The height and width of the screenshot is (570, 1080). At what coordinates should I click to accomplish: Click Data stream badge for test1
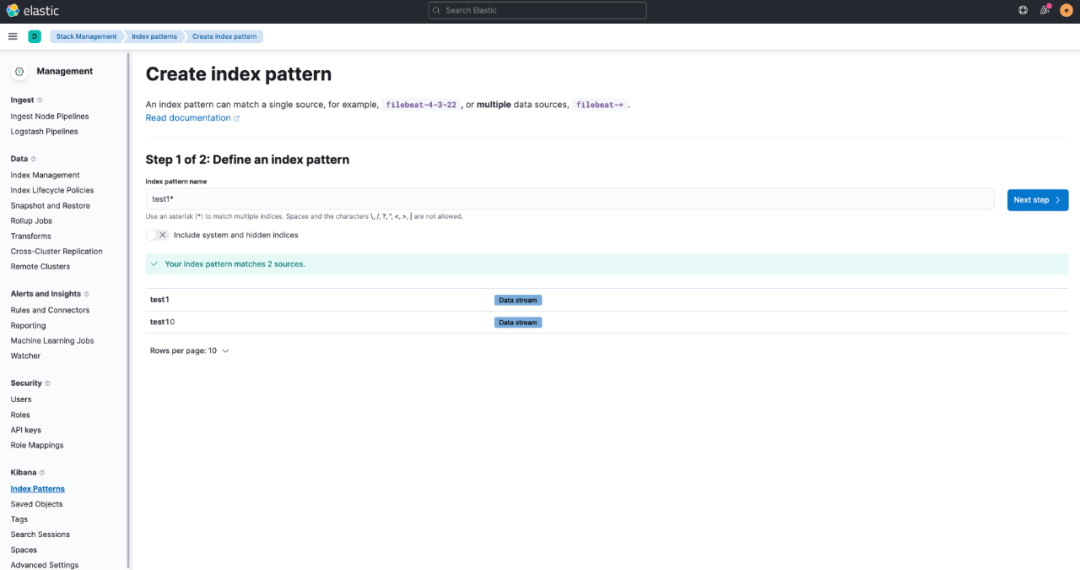(518, 300)
